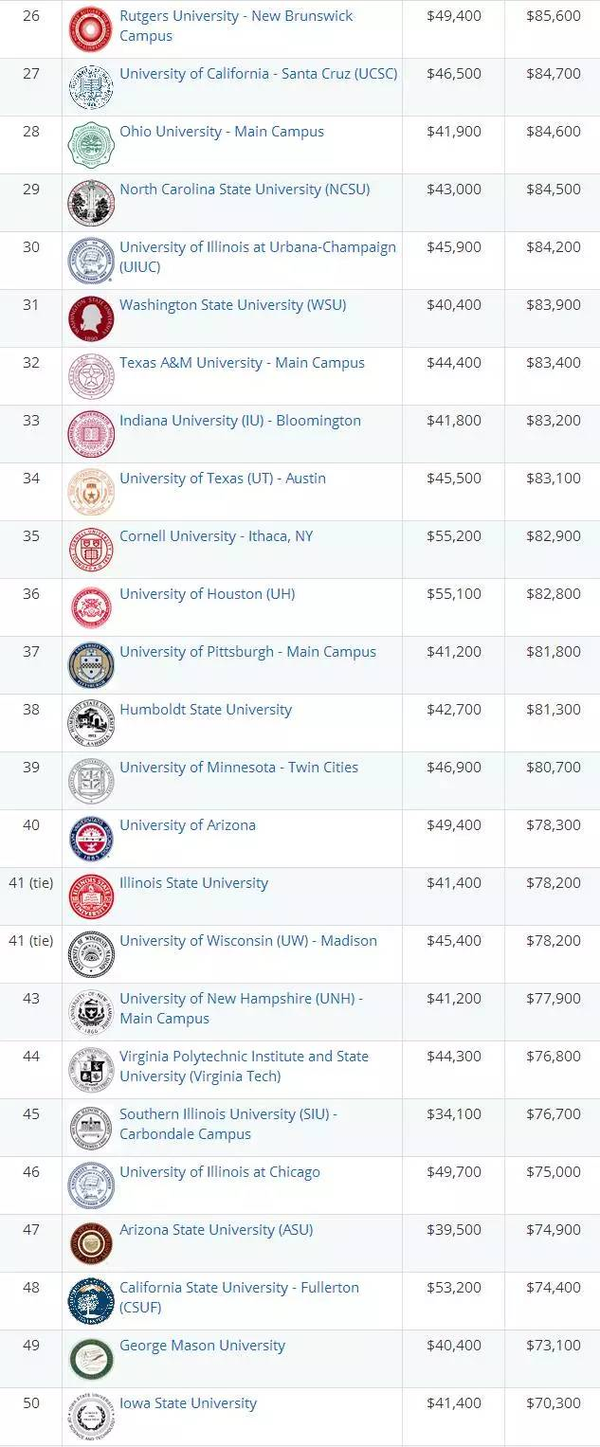Image resolution: width=600 pixels, height=1447 pixels.
Task: Click the George Mason University logo
Action: coord(91,1359)
